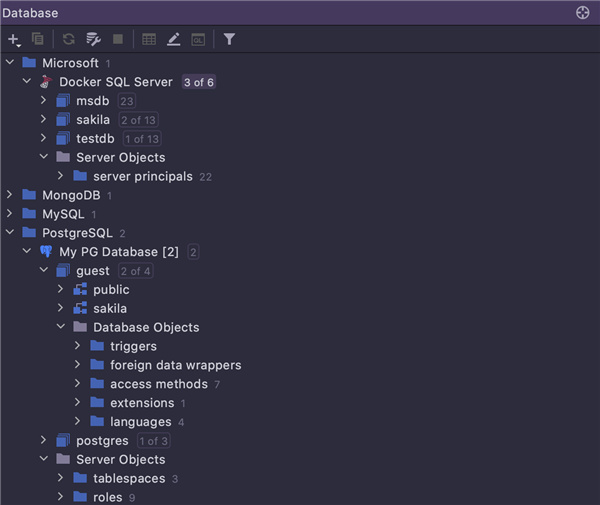Expand the extensions folder
Viewport: 600px width, 505px height.
[77, 402]
